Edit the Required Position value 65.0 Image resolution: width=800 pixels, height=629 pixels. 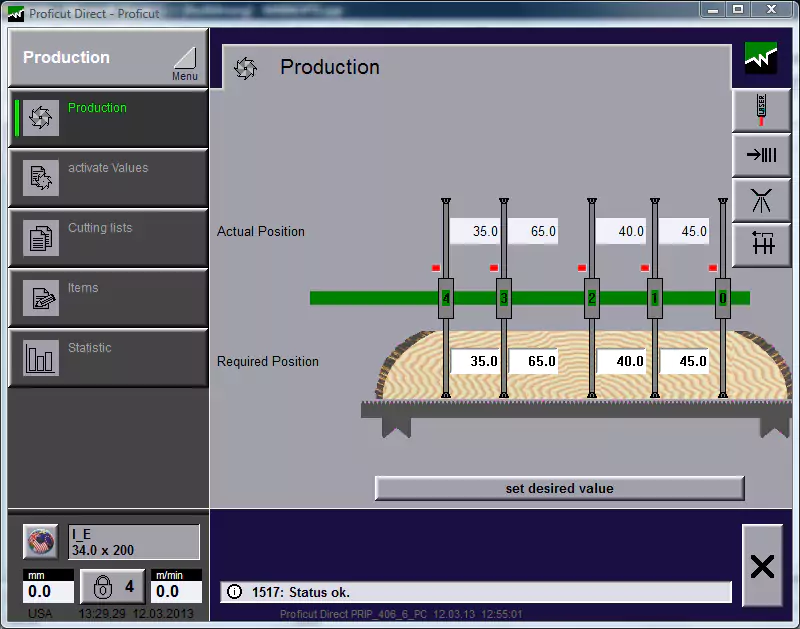coord(534,361)
